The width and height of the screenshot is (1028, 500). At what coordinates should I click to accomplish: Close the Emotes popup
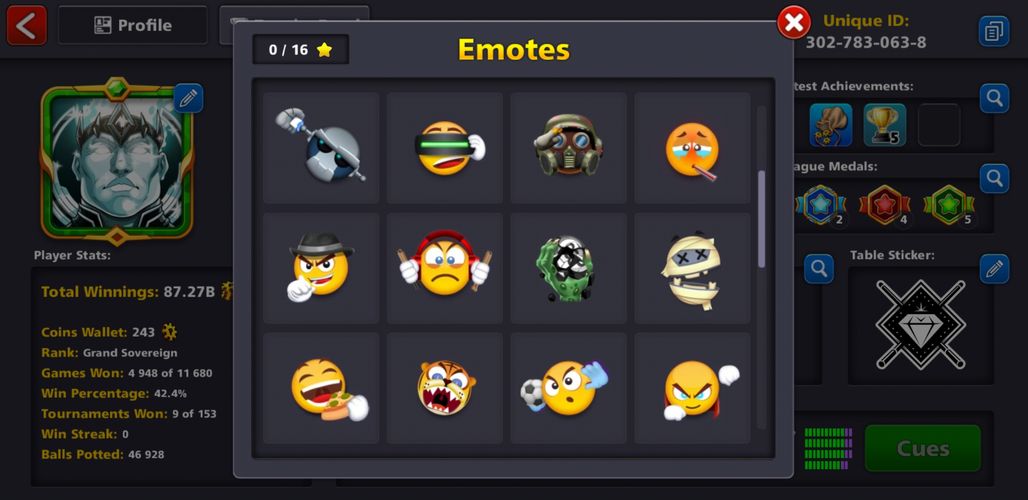794,23
